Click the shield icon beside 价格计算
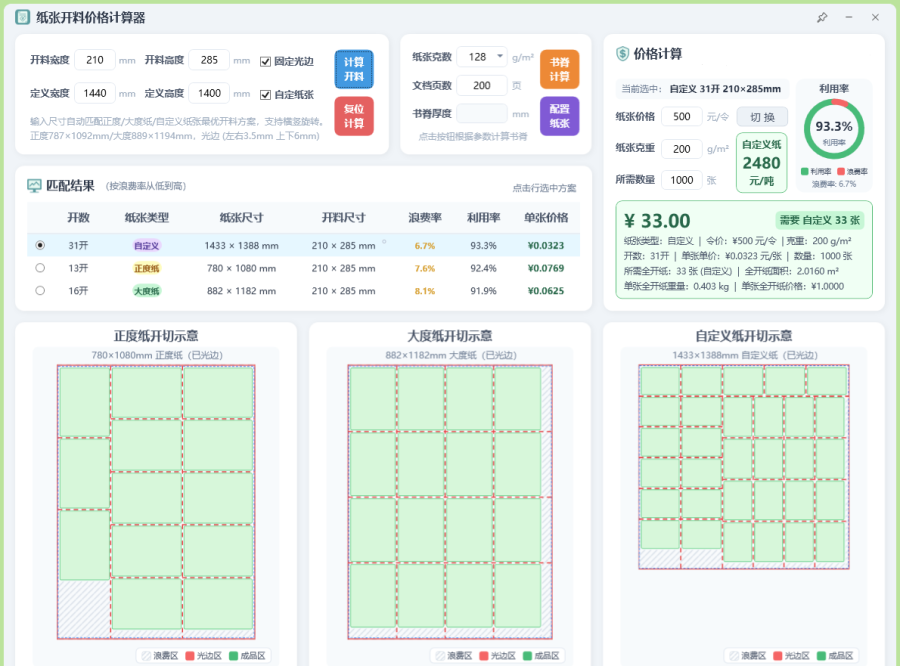Screen dimensions: 900x666 622,54
